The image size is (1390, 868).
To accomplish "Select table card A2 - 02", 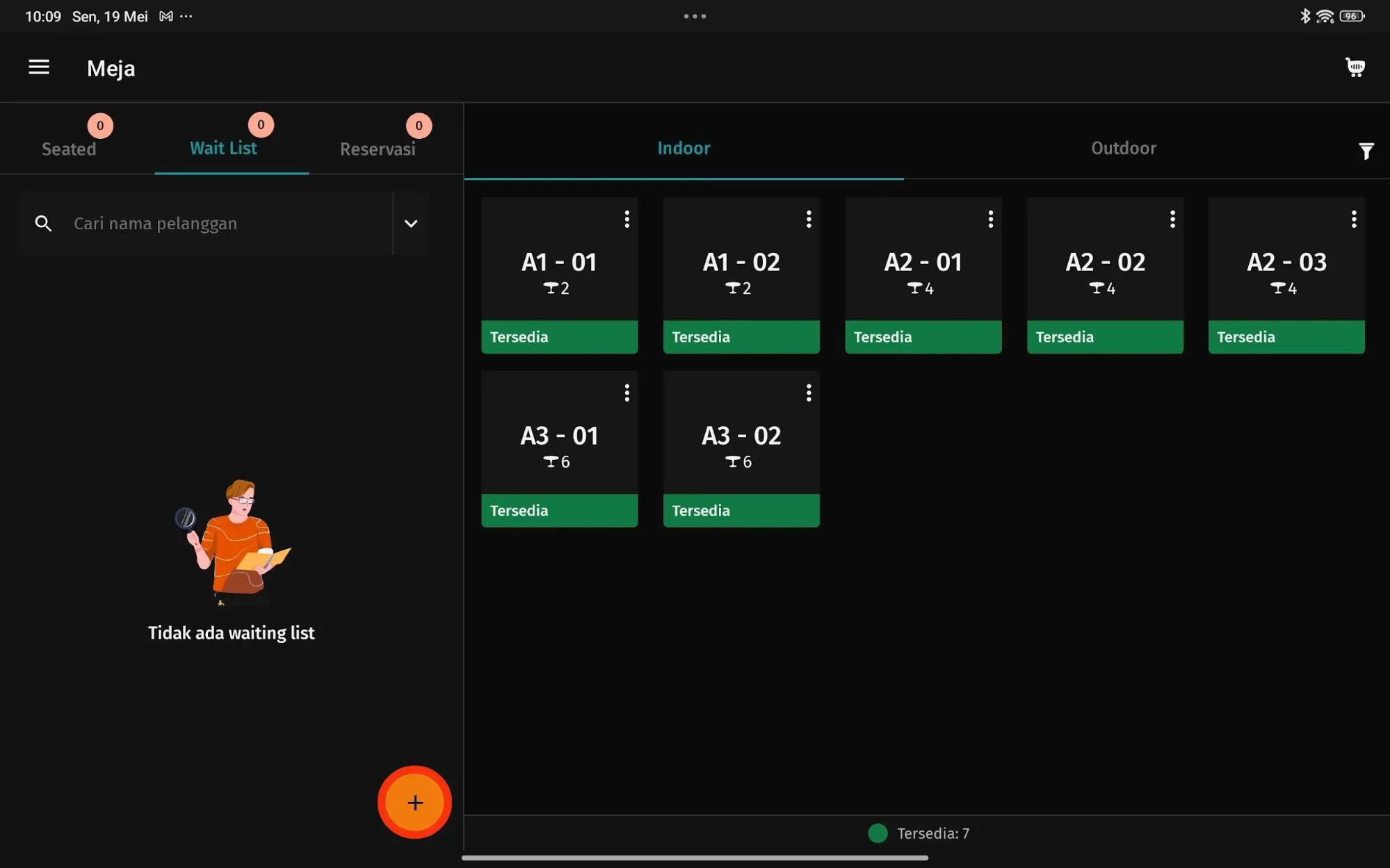I will point(1105,275).
